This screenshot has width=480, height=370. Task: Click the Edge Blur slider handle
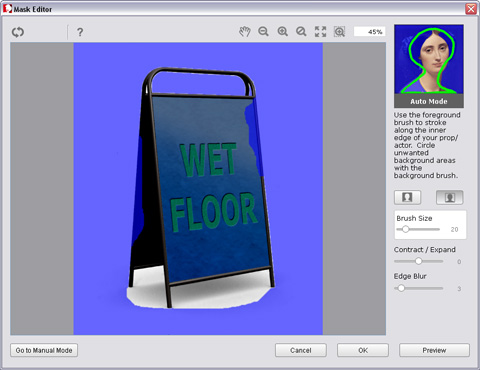click(401, 288)
